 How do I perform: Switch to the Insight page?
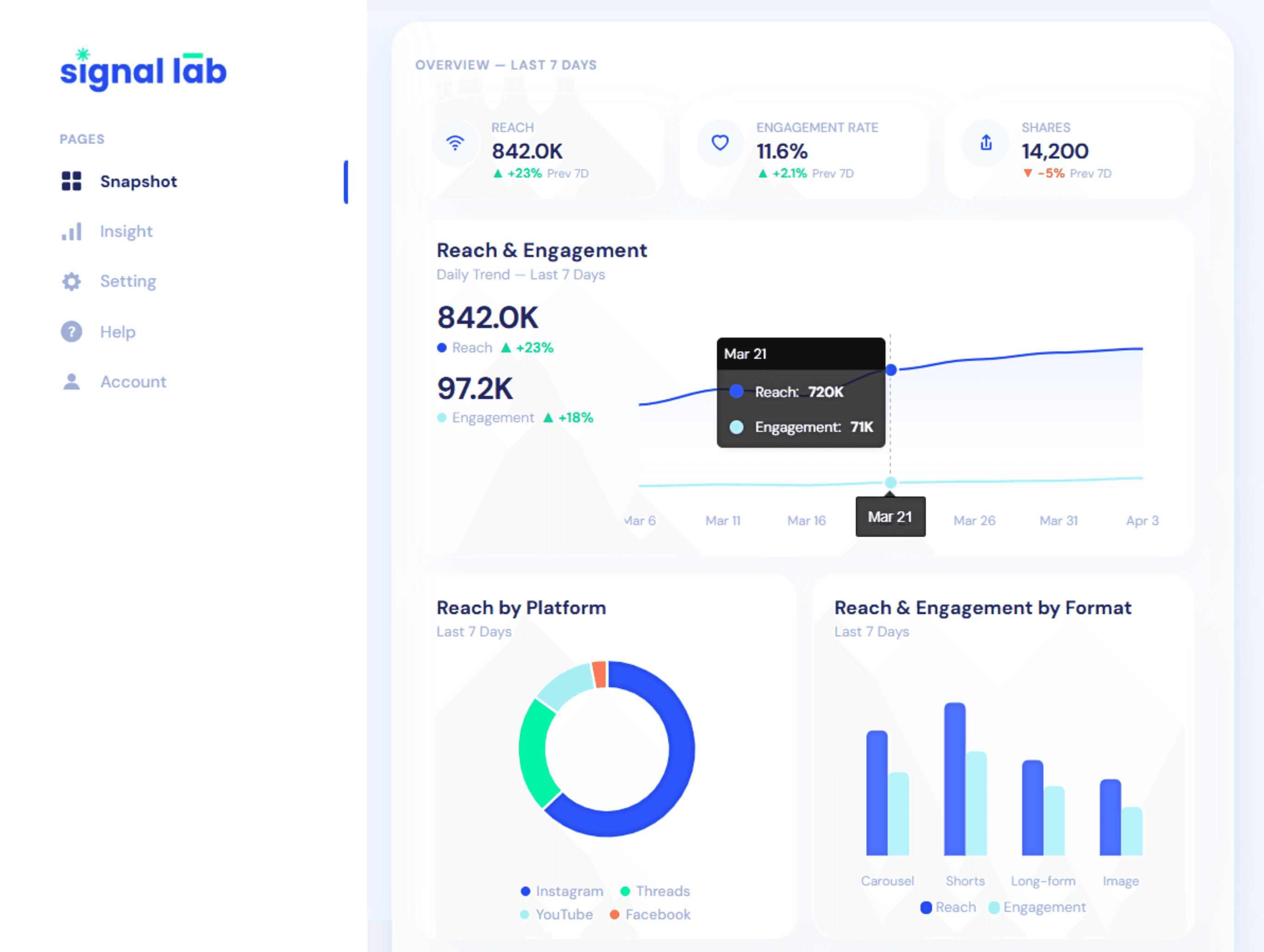(126, 231)
